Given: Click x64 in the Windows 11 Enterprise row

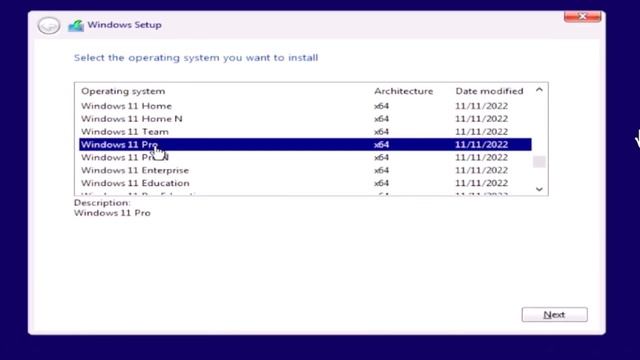Looking at the screenshot, I should pyautogui.click(x=381, y=170).
